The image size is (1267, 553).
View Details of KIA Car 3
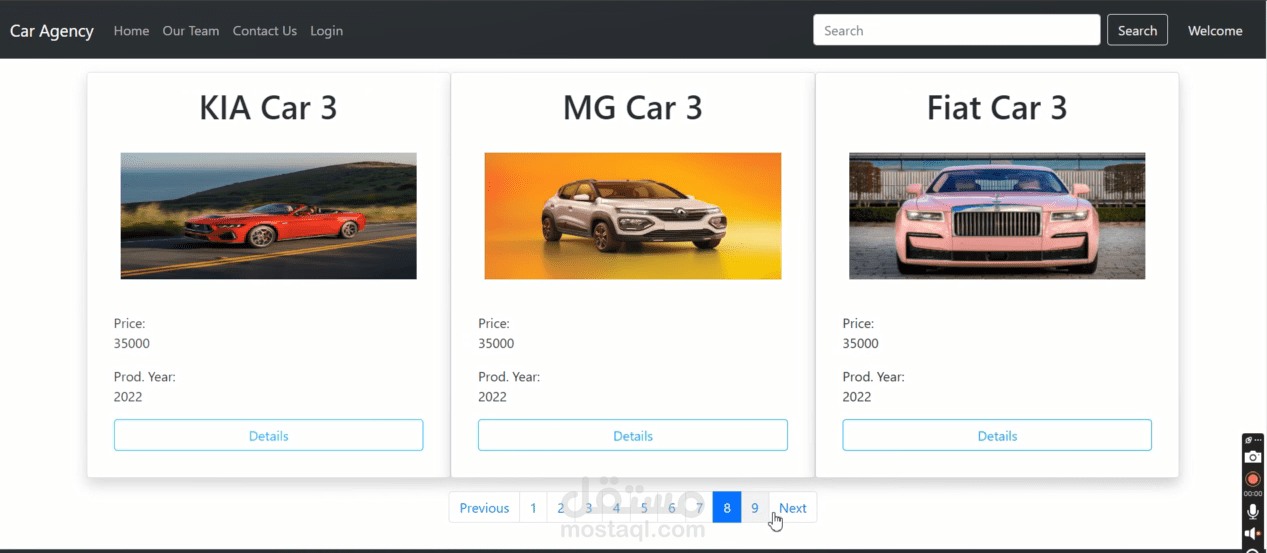[268, 435]
